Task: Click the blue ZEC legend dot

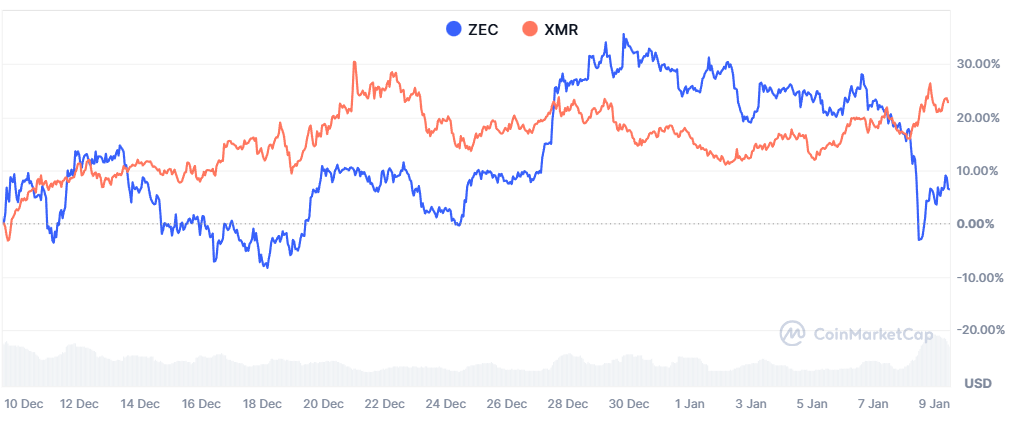Action: click(454, 30)
